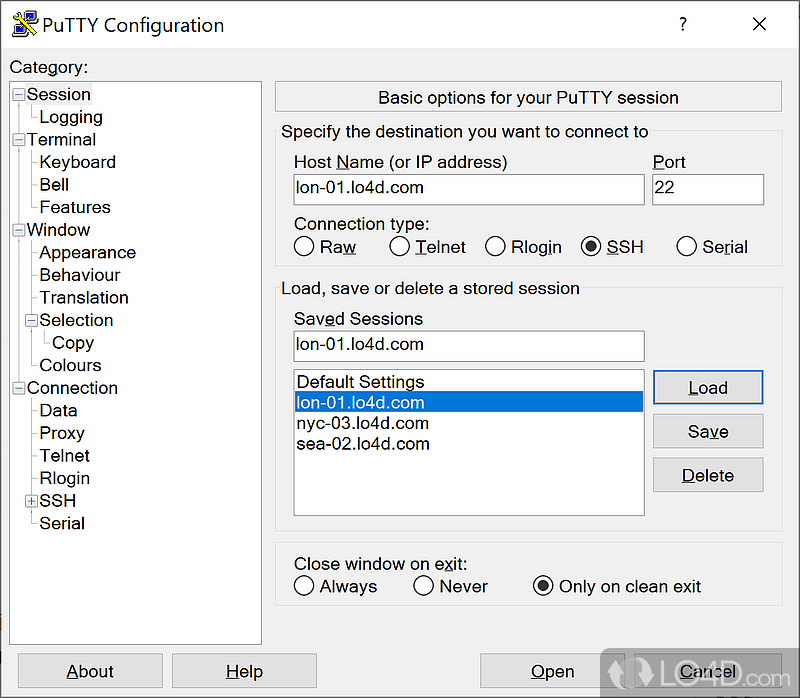Collapse the Selection tree node
The image size is (800, 698).
coord(31,320)
